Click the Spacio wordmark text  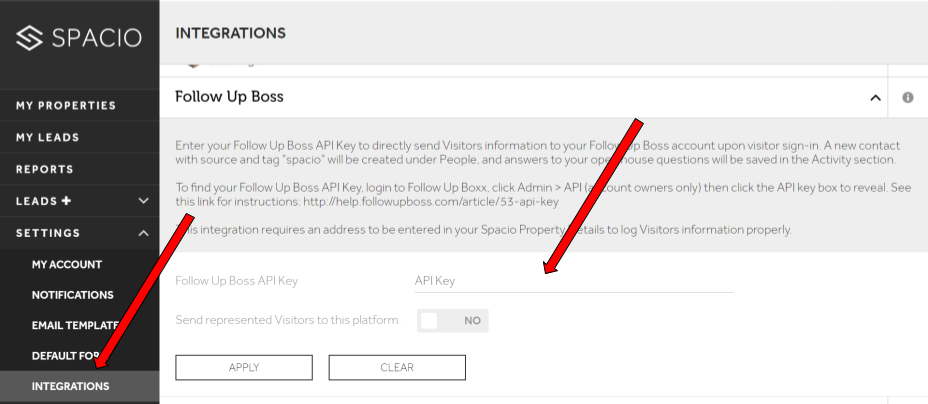pyautogui.click(x=96, y=38)
